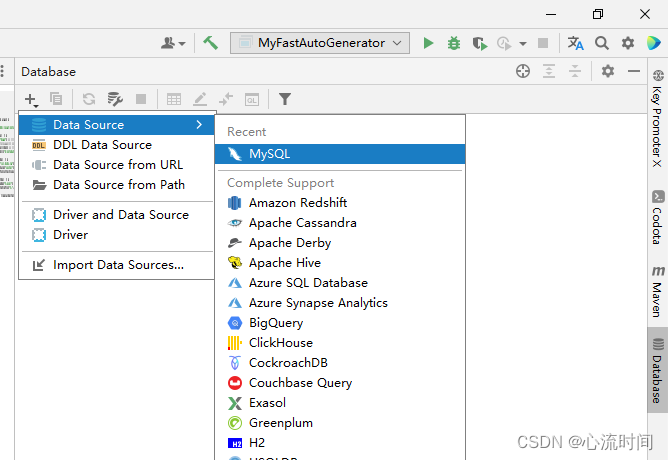The height and width of the screenshot is (460, 668).
Task: Select ClickHouse data source
Action: tap(340, 343)
